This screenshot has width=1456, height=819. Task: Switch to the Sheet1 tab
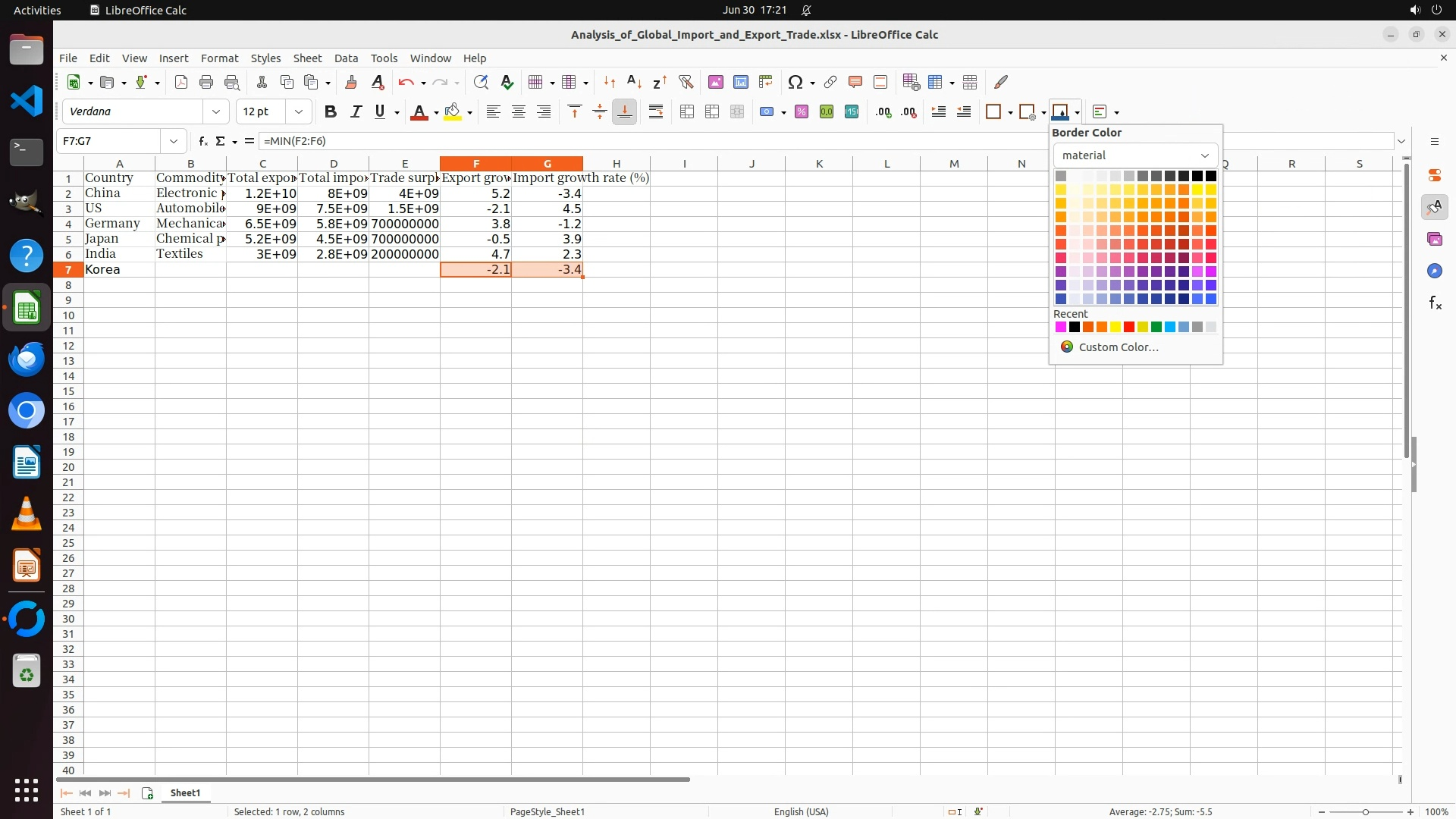[185, 793]
